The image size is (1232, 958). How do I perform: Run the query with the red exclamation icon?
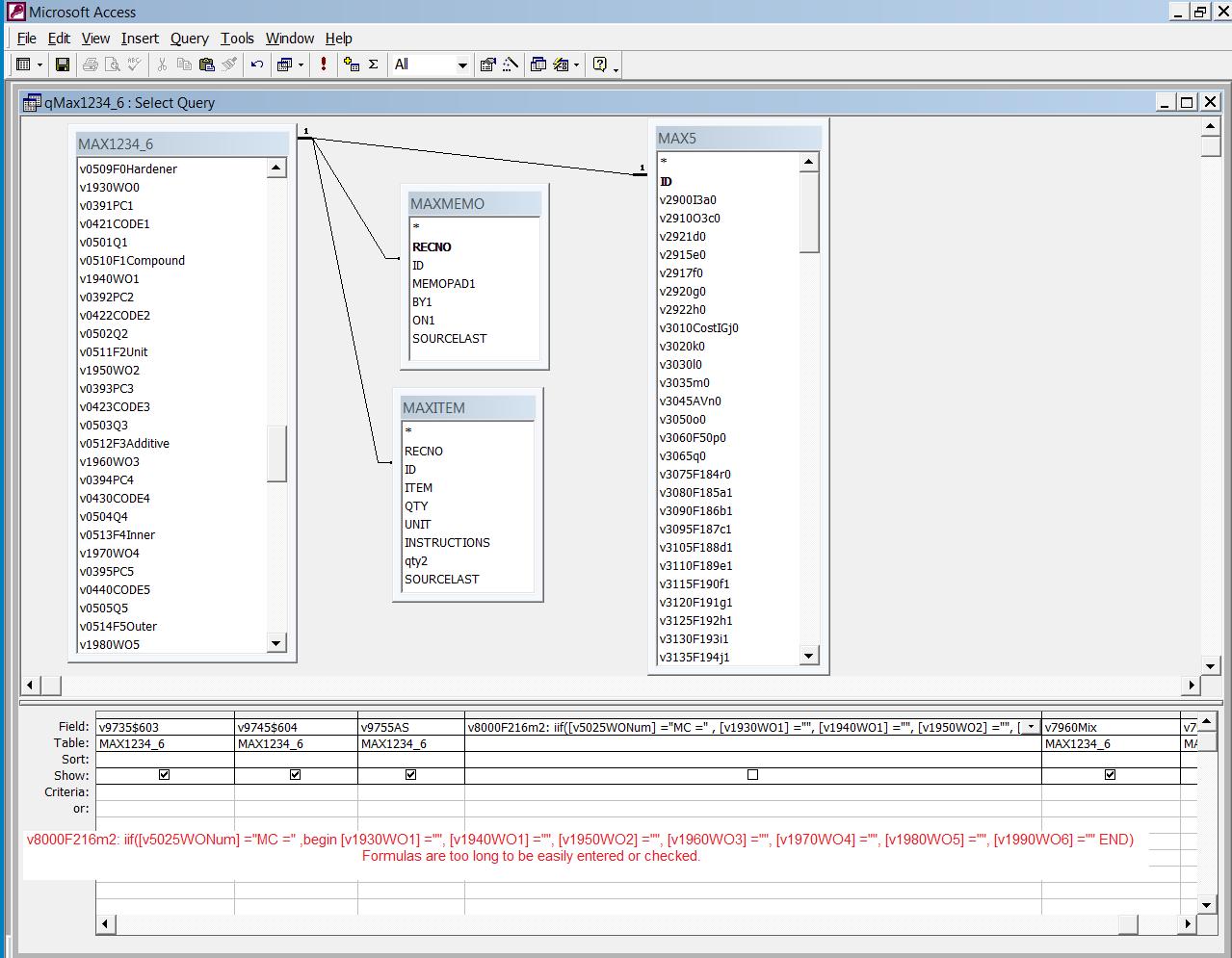[324, 65]
